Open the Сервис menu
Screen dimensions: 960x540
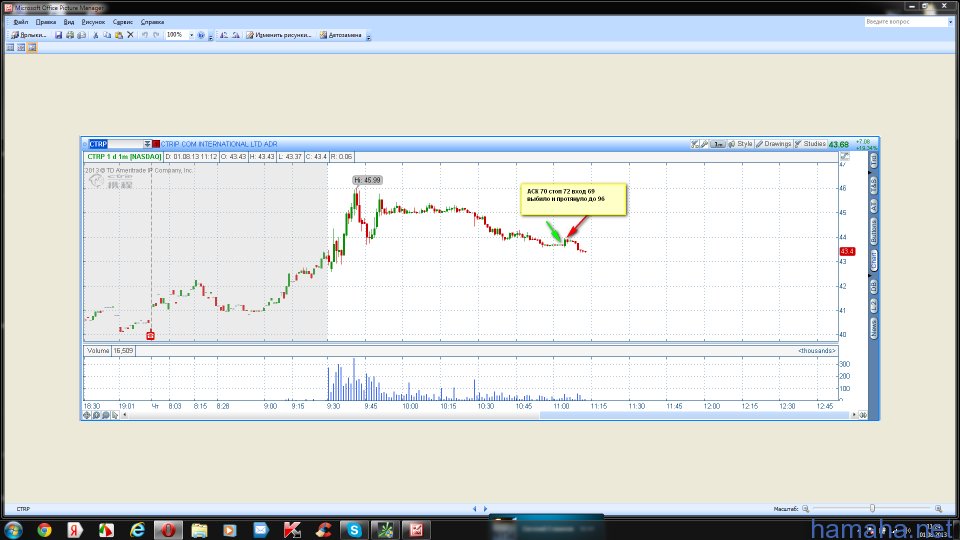[123, 22]
